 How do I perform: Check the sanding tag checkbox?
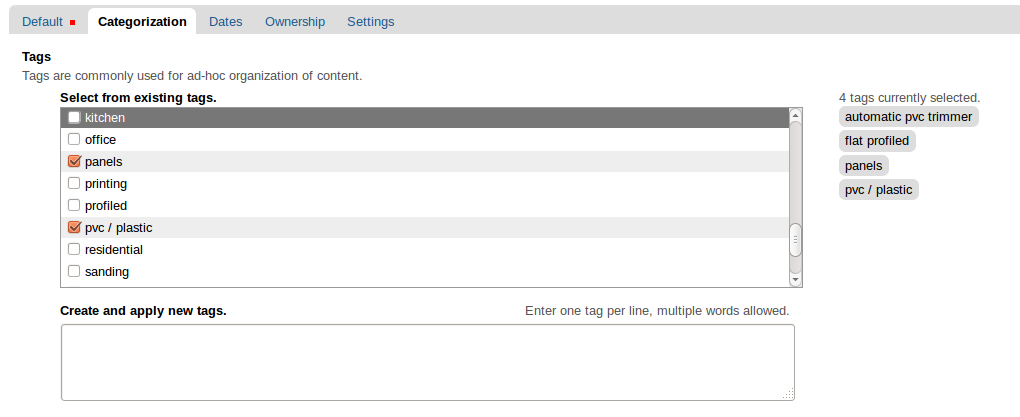click(x=74, y=271)
